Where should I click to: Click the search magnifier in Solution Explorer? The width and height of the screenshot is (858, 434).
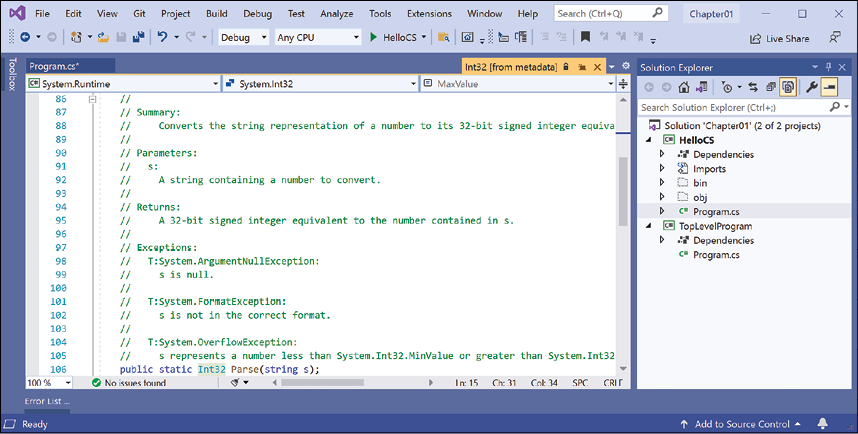(834, 107)
